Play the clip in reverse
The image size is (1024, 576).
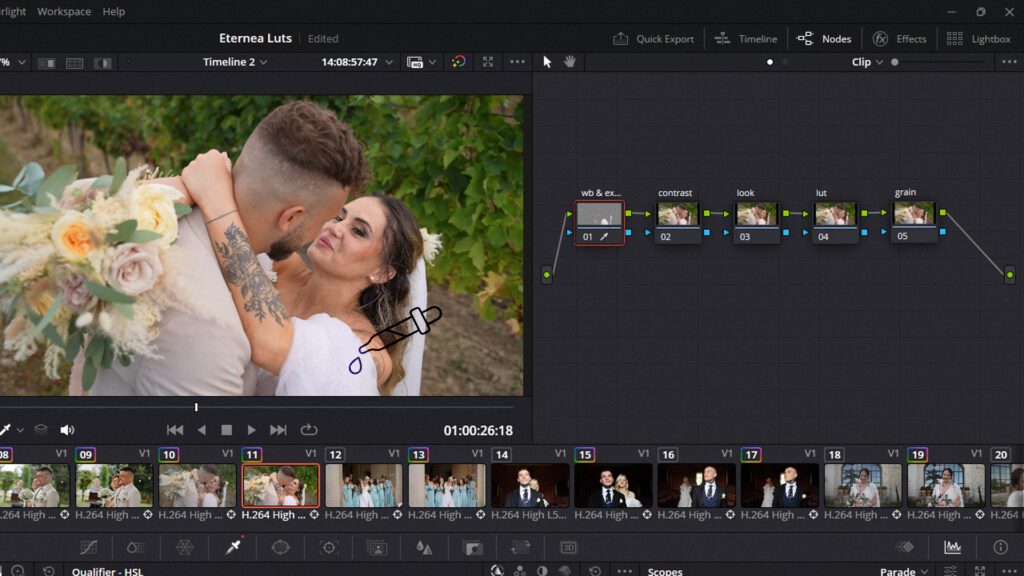pos(202,430)
